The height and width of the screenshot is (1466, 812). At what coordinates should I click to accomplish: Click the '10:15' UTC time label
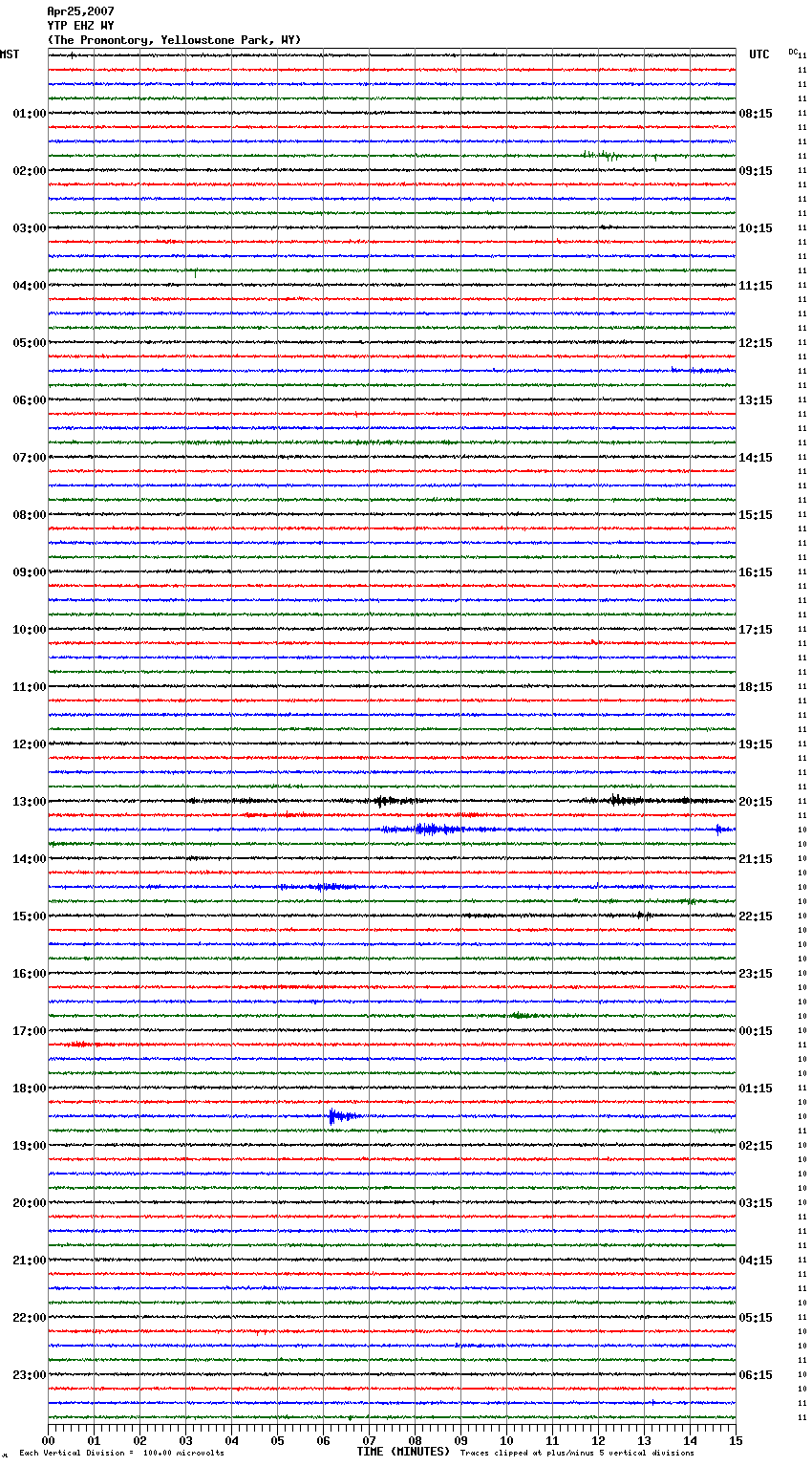(x=756, y=228)
